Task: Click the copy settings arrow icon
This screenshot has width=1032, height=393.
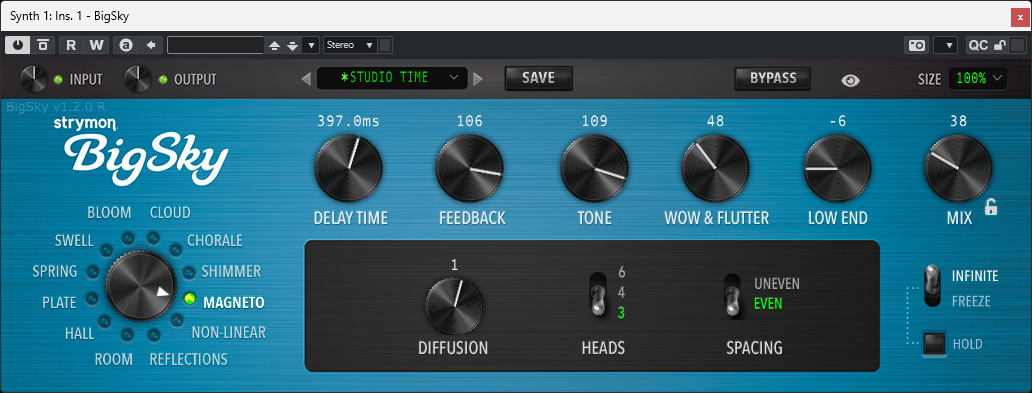Action: [151, 45]
